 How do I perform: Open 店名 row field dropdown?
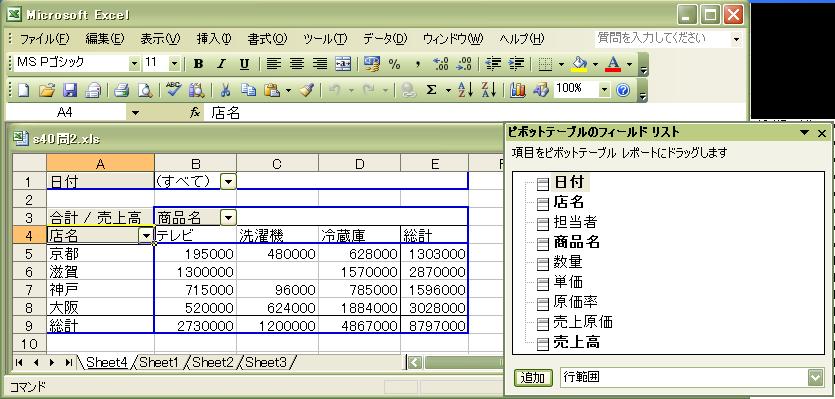pyautogui.click(x=146, y=235)
